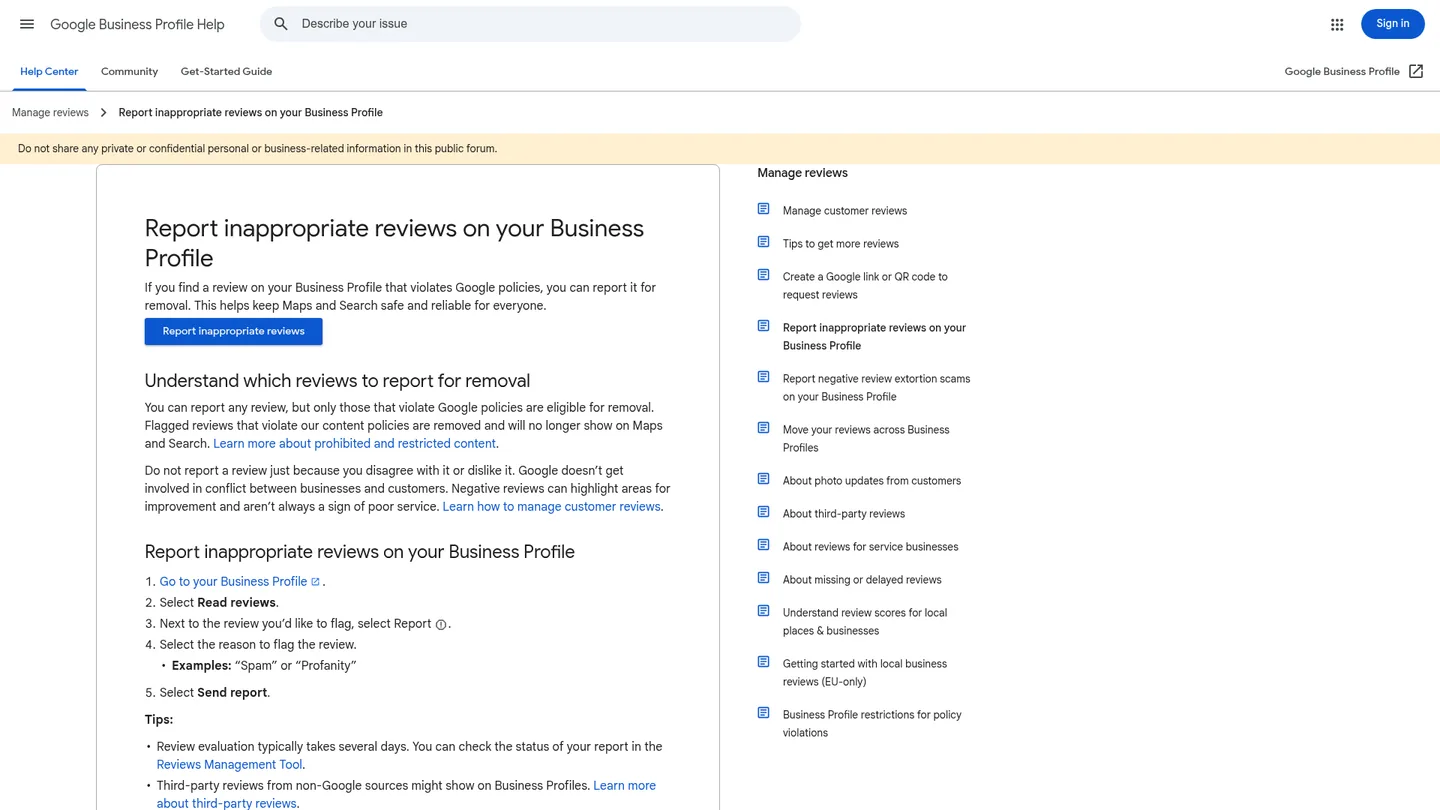Click the article icon beside Move your reviews
Image resolution: width=1440 pixels, height=810 pixels.
click(763, 428)
